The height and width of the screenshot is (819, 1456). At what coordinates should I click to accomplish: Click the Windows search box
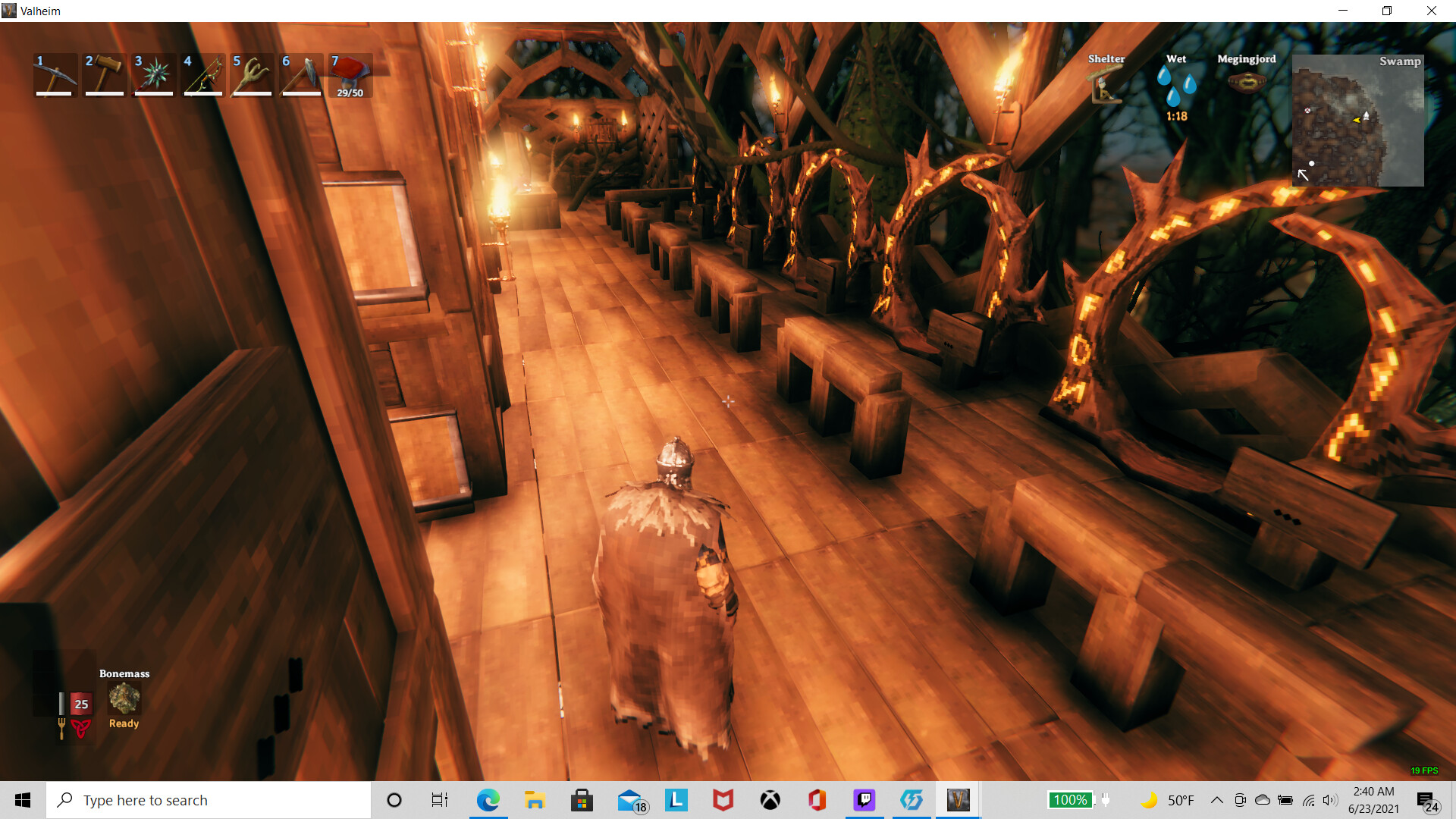click(x=209, y=800)
